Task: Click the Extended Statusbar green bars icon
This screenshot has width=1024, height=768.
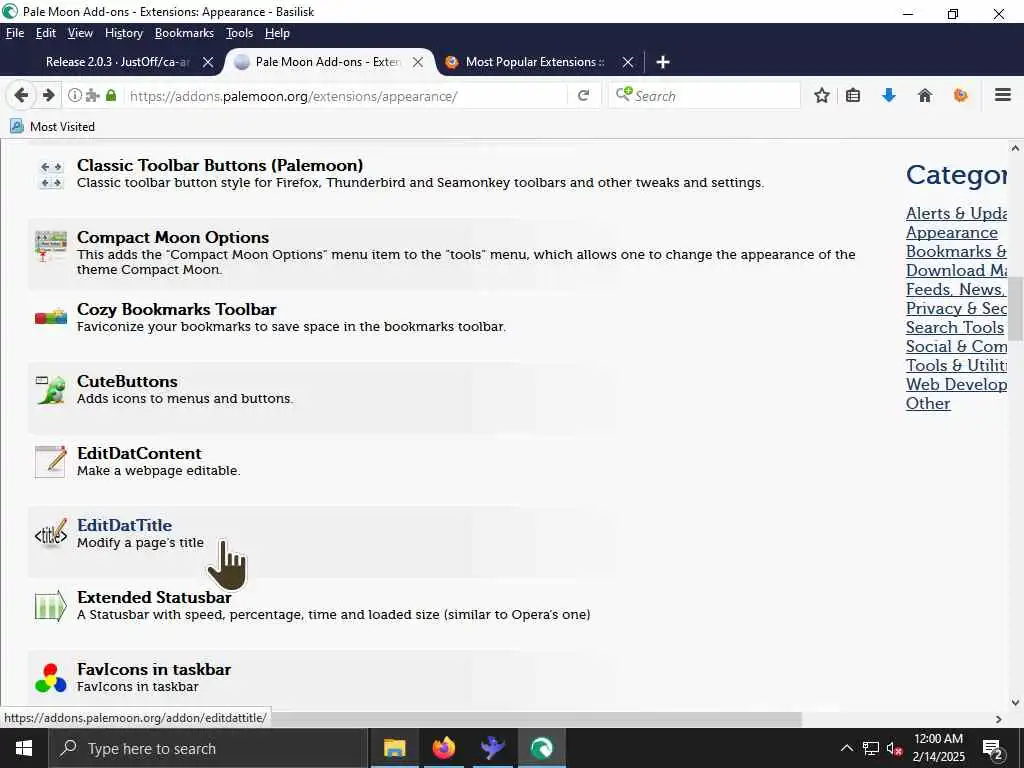Action: point(51,606)
